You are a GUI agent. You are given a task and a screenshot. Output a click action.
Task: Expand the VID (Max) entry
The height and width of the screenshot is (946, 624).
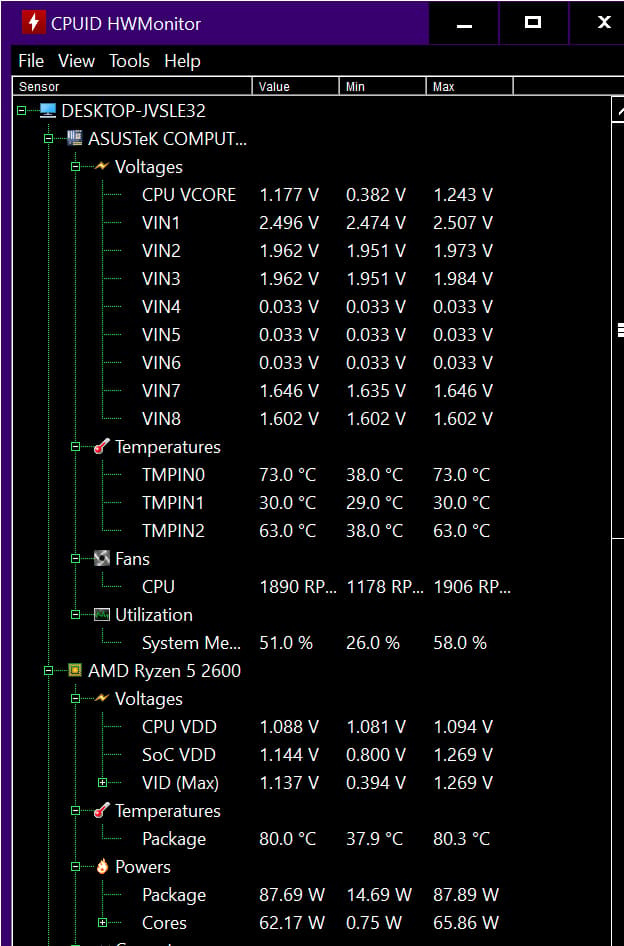[x=103, y=783]
